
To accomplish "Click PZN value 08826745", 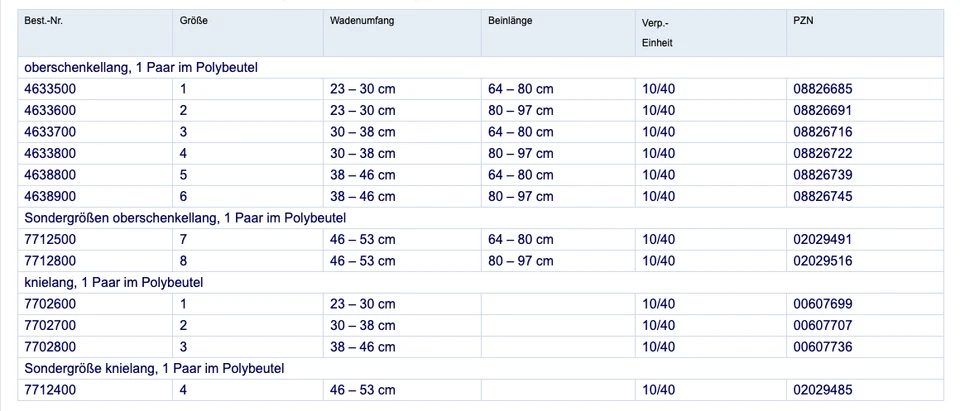I will click(822, 196).
